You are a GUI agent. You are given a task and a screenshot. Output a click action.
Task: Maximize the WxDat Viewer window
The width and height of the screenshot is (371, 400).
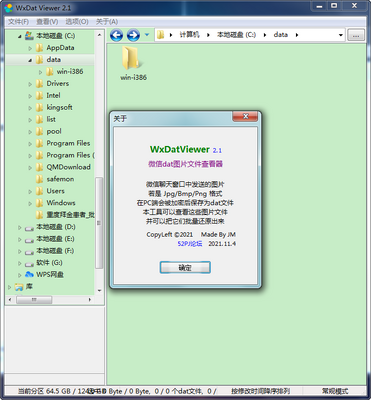coord(334,6)
